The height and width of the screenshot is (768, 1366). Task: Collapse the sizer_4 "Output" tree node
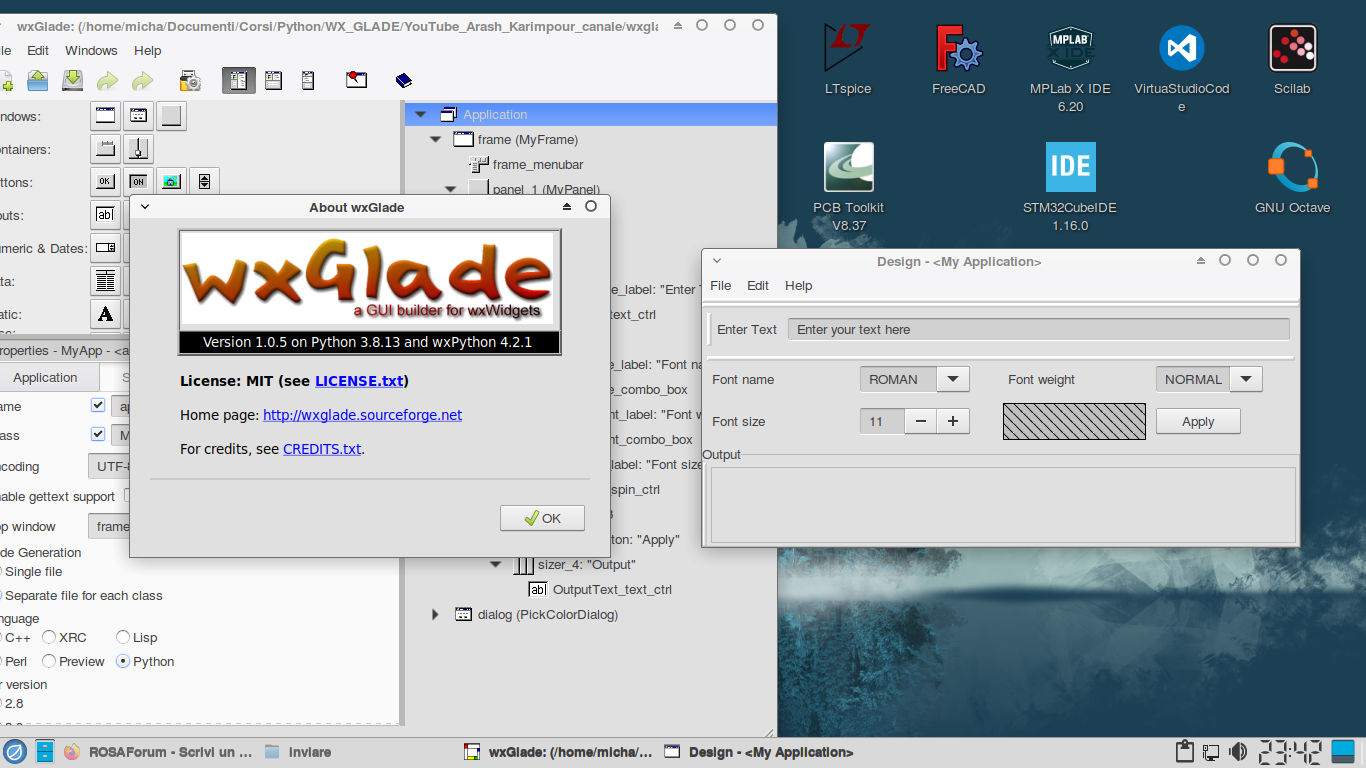click(495, 565)
